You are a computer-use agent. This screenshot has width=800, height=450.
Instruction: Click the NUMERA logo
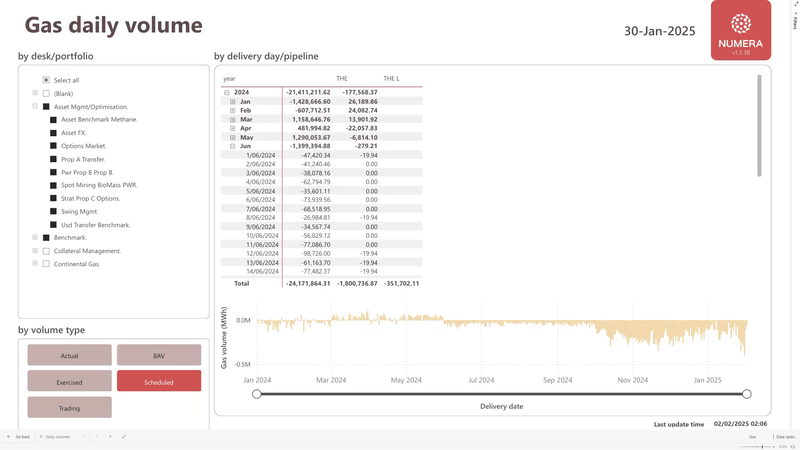point(741,30)
